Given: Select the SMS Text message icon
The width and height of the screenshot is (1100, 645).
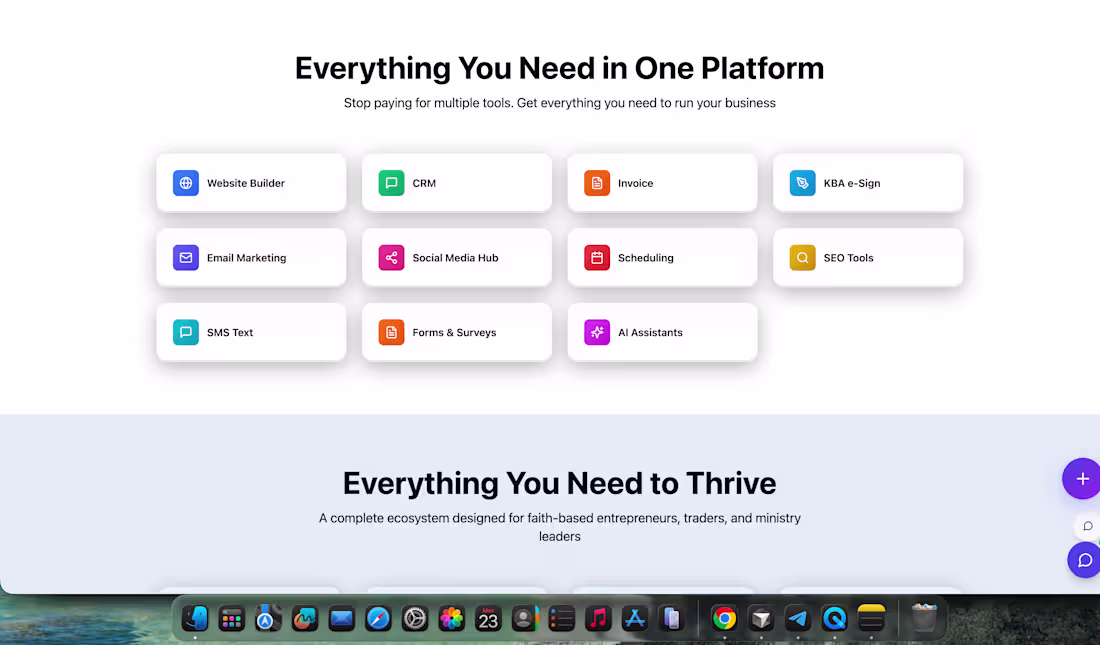Looking at the screenshot, I should point(185,331).
